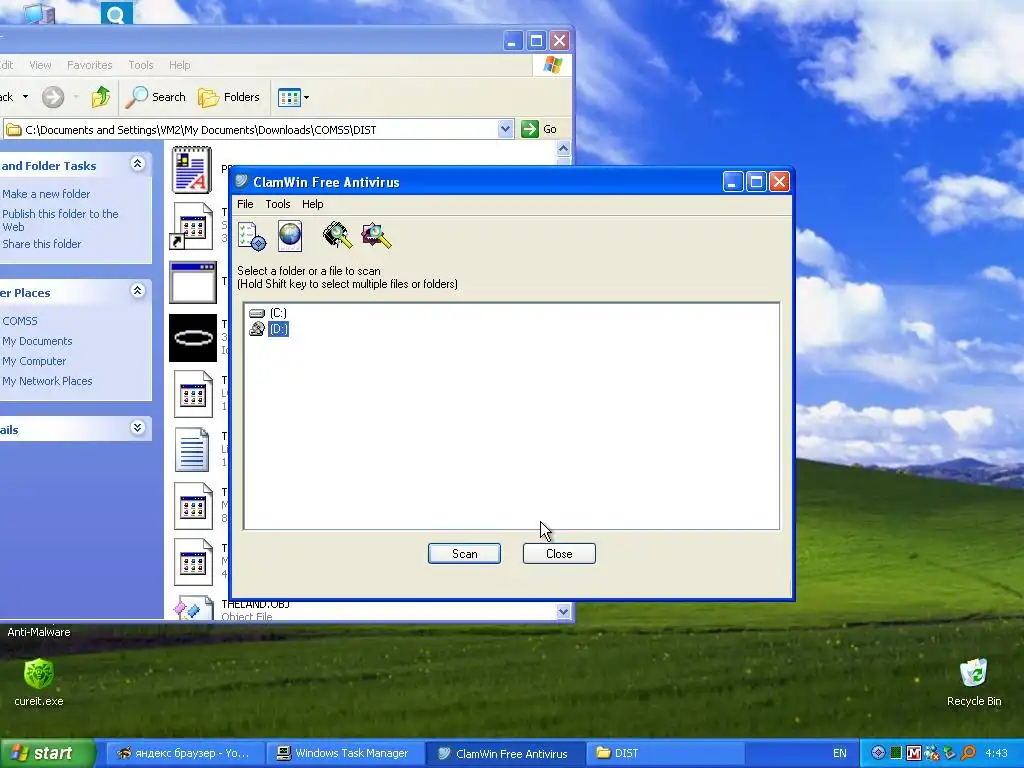Viewport: 1024px width, 768px height.
Task: Click Explorer's Forward arrow icon
Action: coord(53,97)
